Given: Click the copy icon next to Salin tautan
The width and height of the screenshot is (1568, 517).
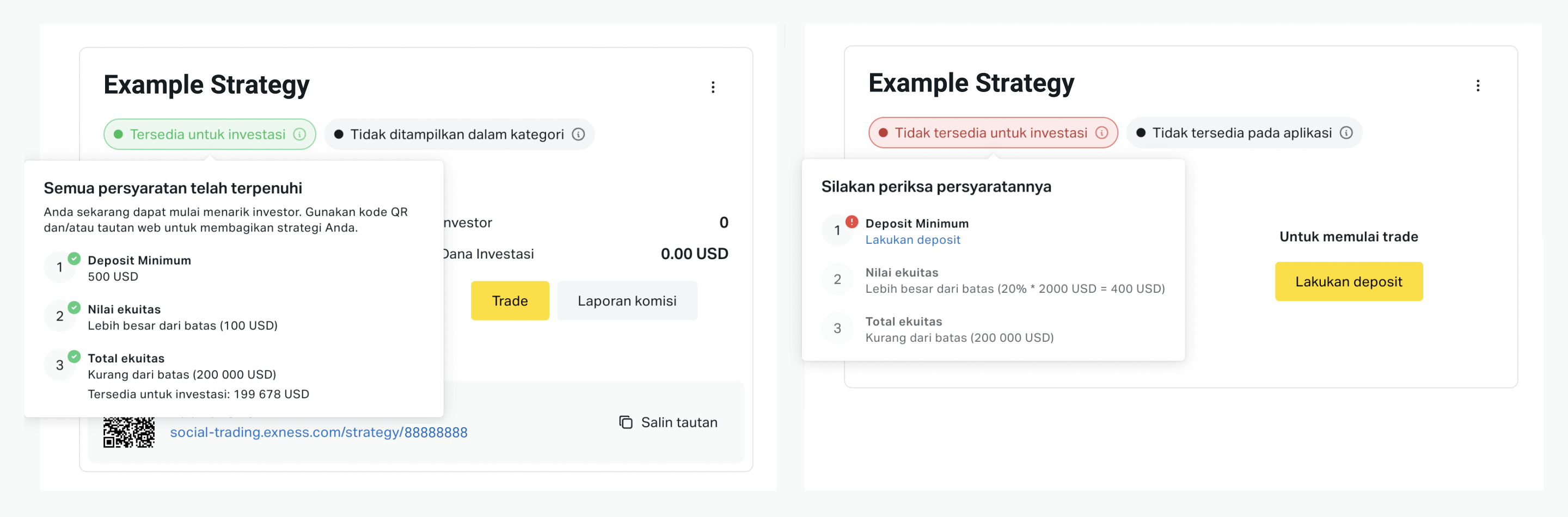Looking at the screenshot, I should pyautogui.click(x=626, y=422).
